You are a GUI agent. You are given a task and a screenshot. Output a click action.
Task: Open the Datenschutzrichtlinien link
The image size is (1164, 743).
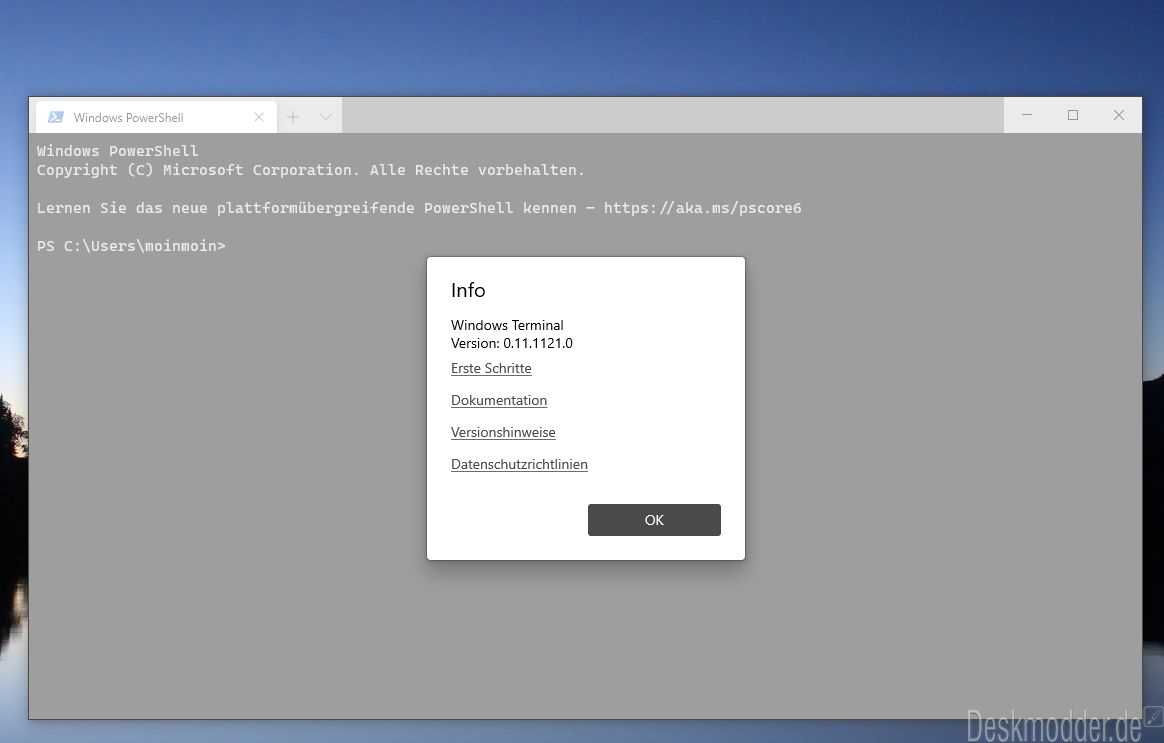click(x=519, y=464)
